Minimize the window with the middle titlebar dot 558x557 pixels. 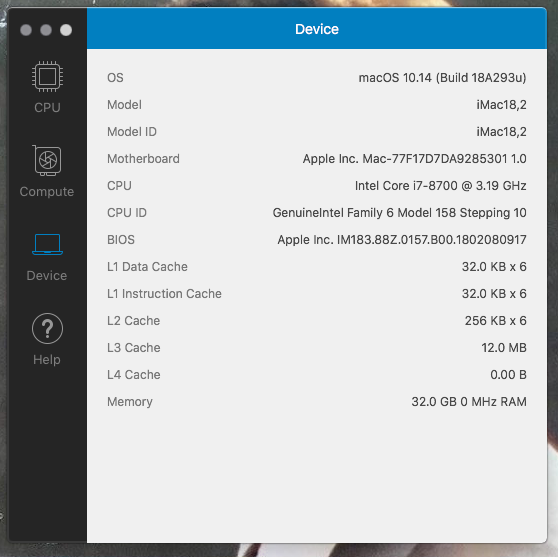click(46, 30)
